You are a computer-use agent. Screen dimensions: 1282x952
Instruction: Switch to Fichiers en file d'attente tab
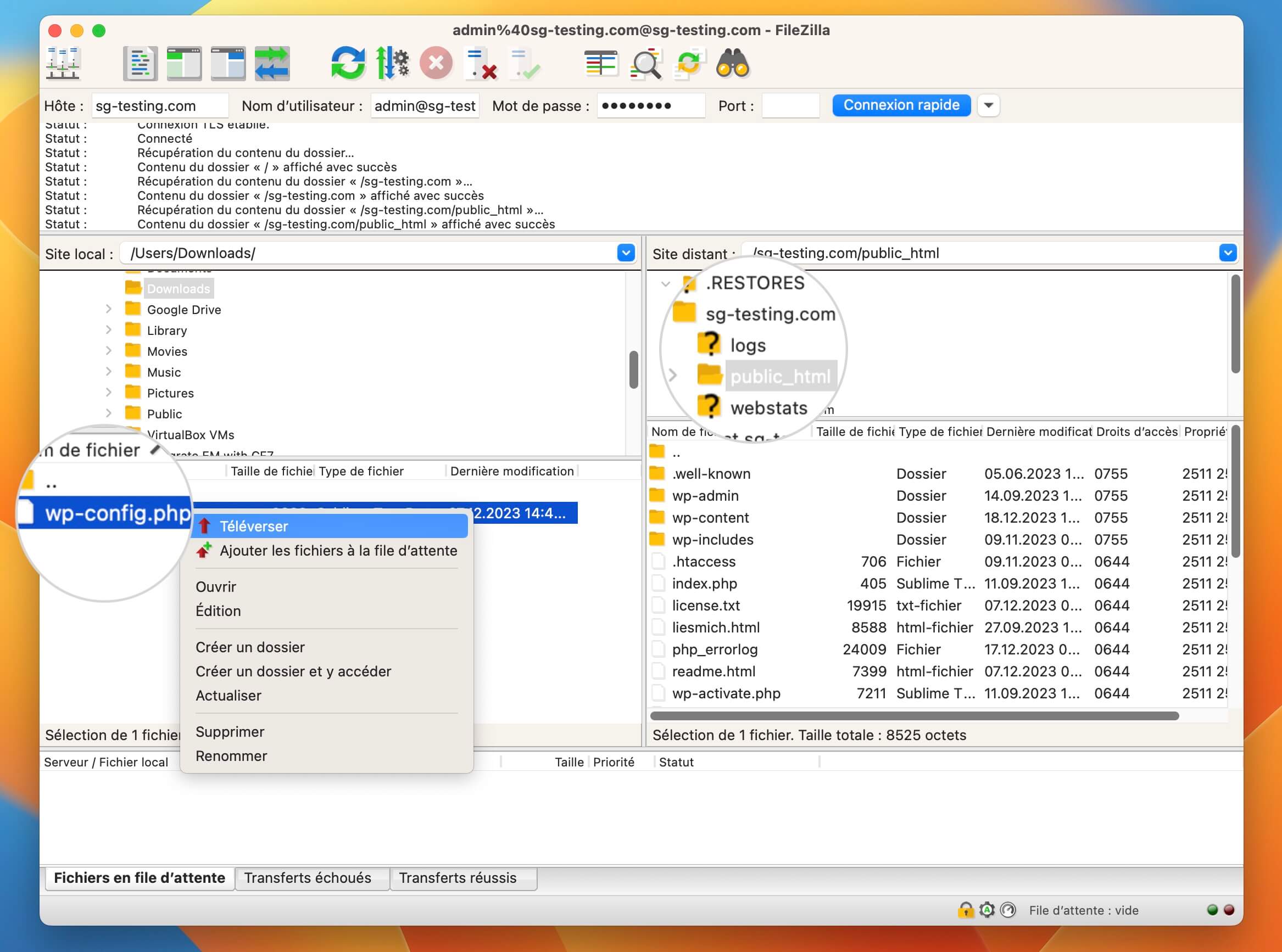(x=140, y=878)
